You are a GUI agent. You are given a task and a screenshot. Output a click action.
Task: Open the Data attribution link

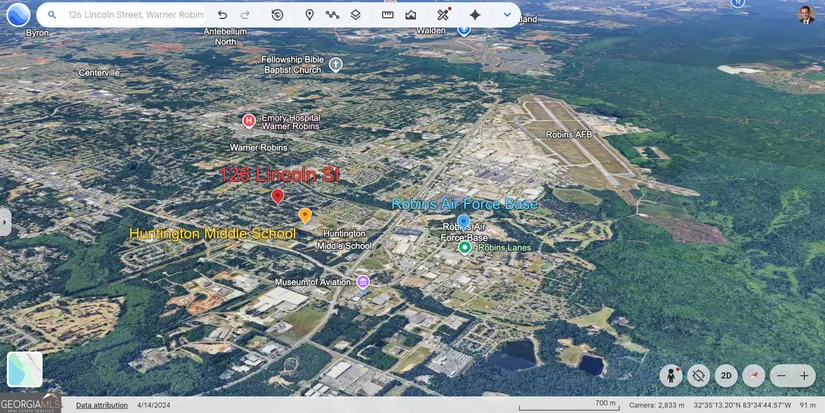(x=102, y=405)
